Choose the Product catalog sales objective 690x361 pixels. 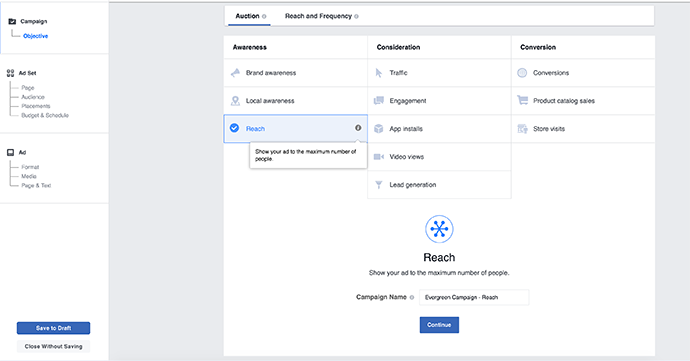click(583, 101)
